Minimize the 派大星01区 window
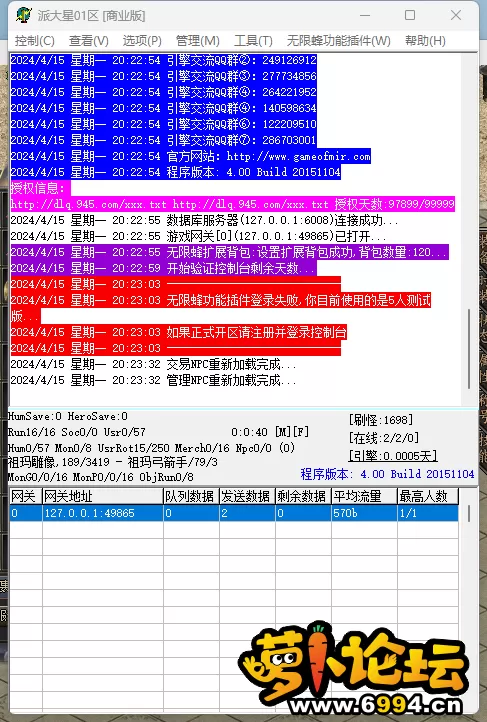This screenshot has width=487, height=722. [x=365, y=15]
